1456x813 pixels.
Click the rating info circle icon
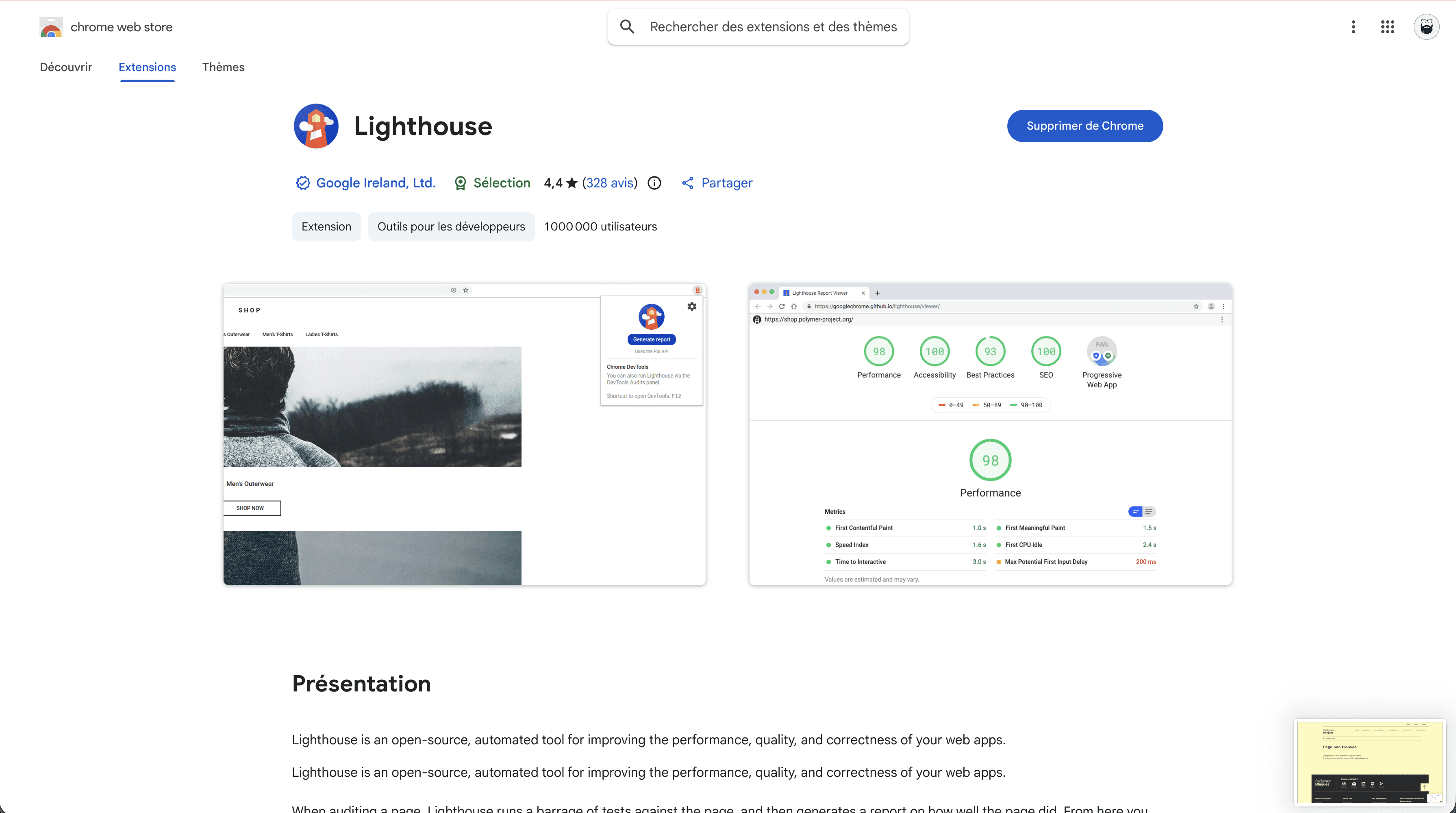click(x=654, y=183)
